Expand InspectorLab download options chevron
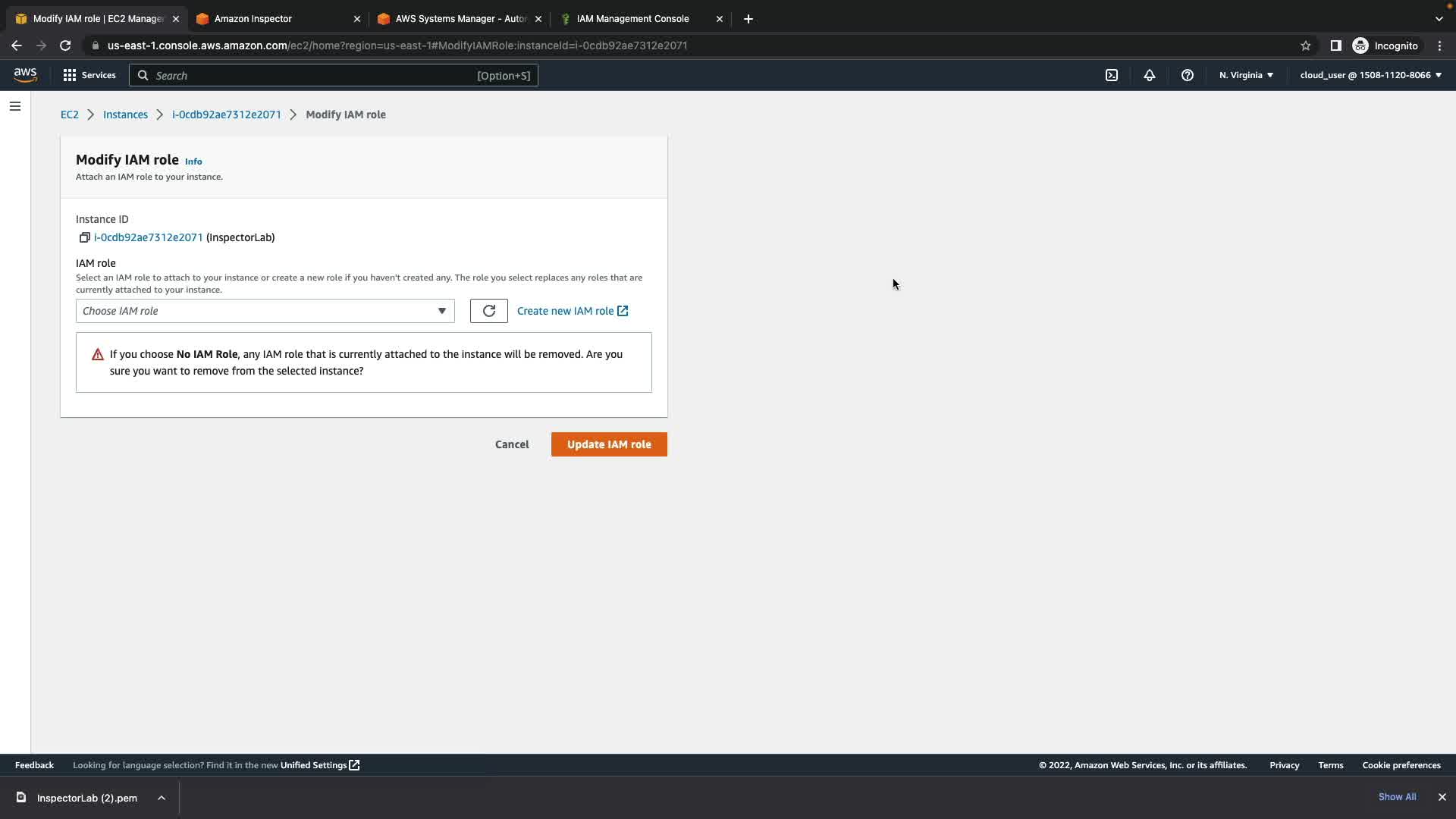Viewport: 1456px width, 819px height. (x=162, y=798)
